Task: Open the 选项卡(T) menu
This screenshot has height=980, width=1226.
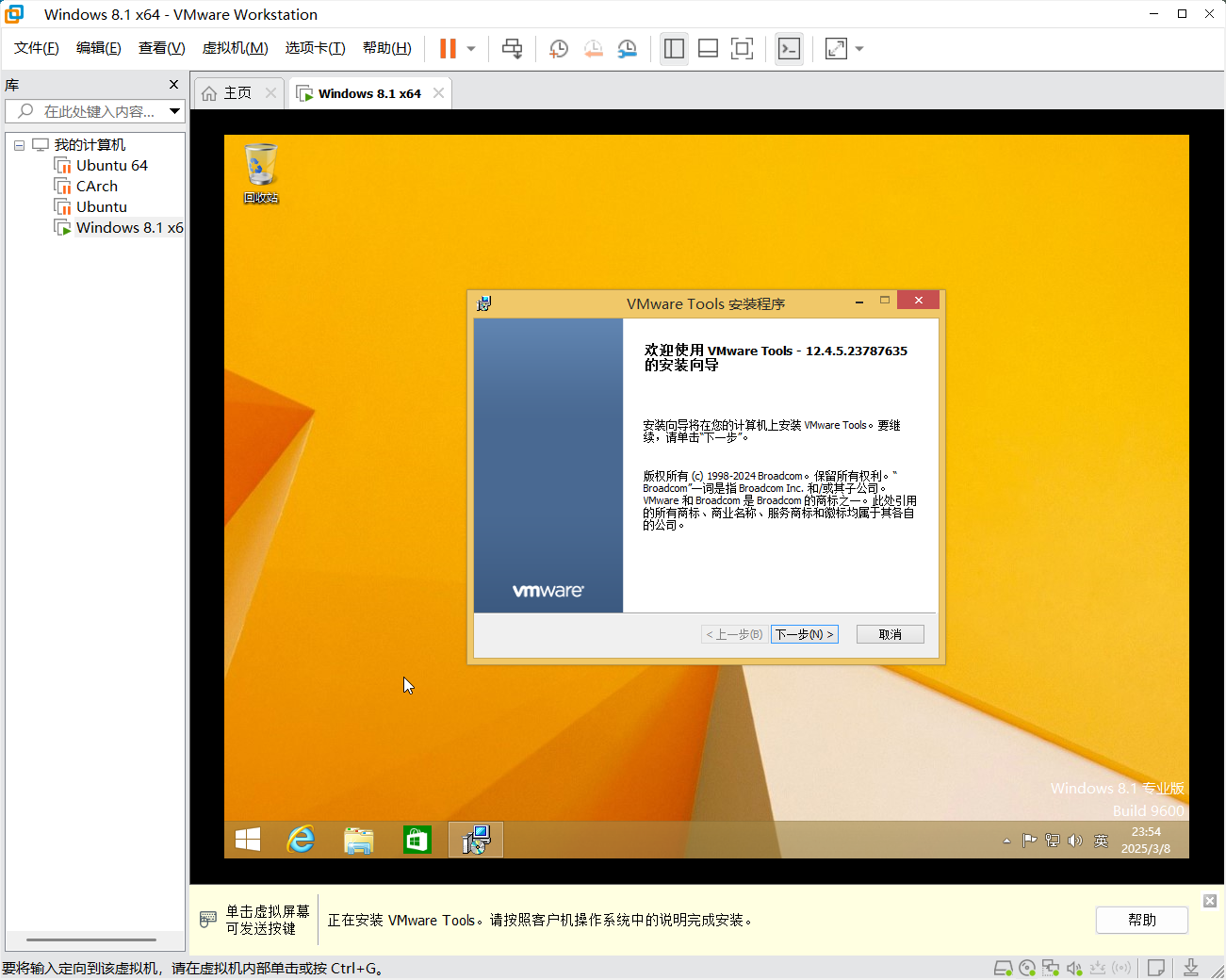Action: [x=316, y=48]
